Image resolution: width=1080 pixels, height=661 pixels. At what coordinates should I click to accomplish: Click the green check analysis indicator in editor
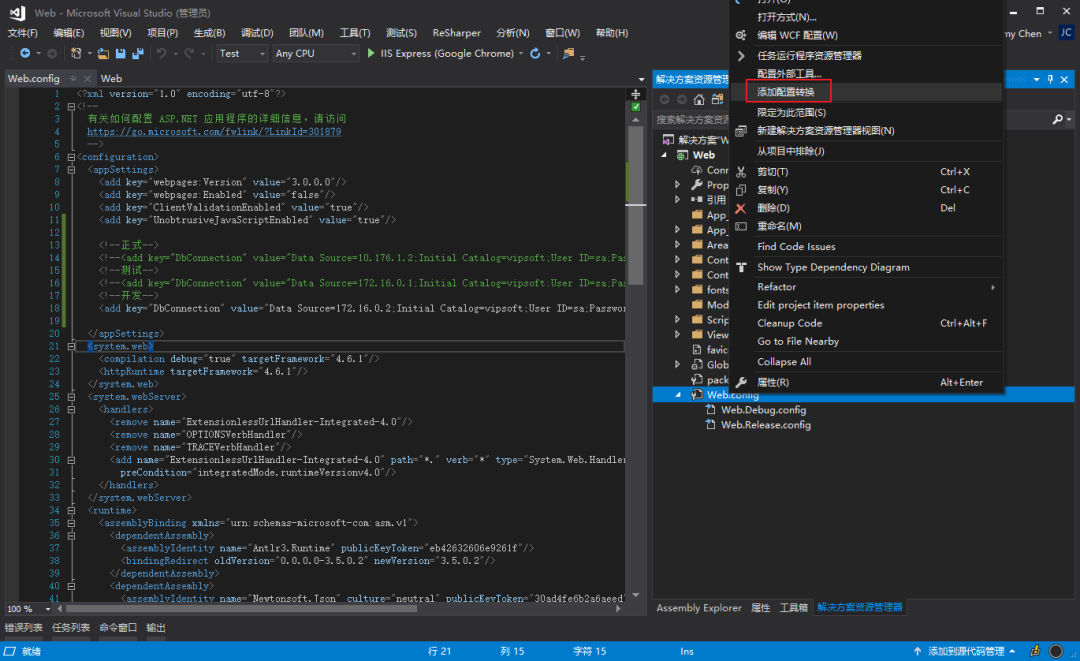coord(636,107)
